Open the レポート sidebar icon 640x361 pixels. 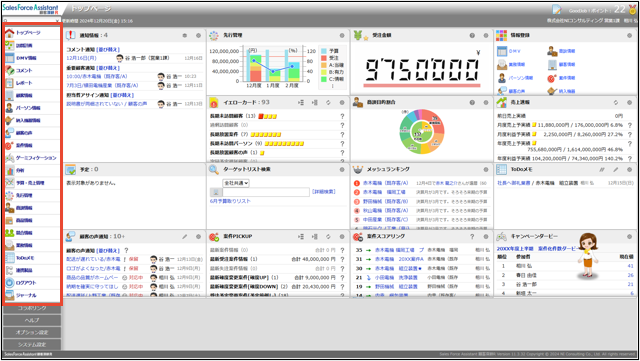point(10,83)
